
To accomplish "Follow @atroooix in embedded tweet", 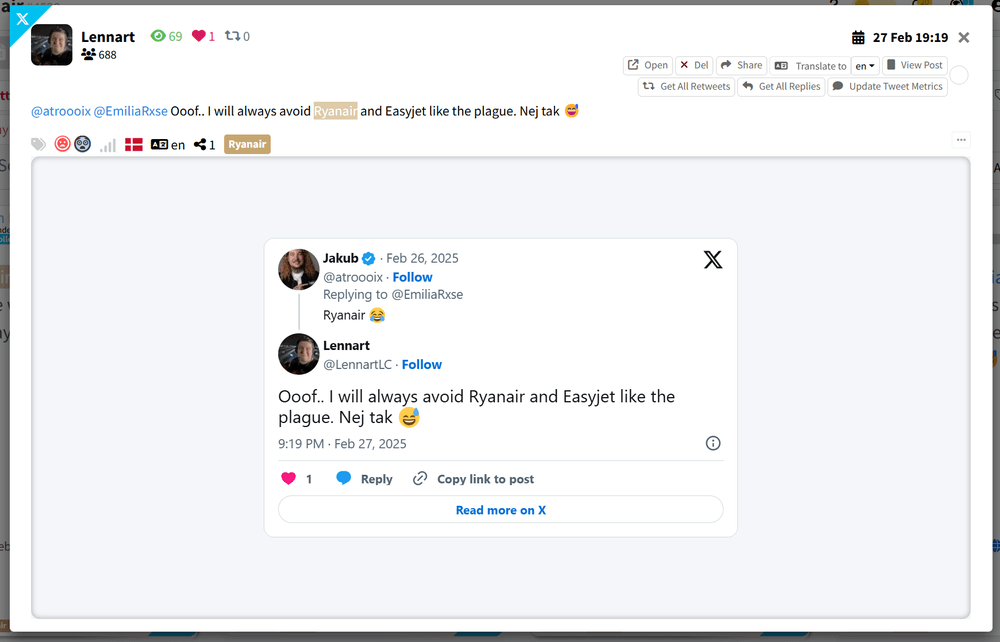I will 412,277.
